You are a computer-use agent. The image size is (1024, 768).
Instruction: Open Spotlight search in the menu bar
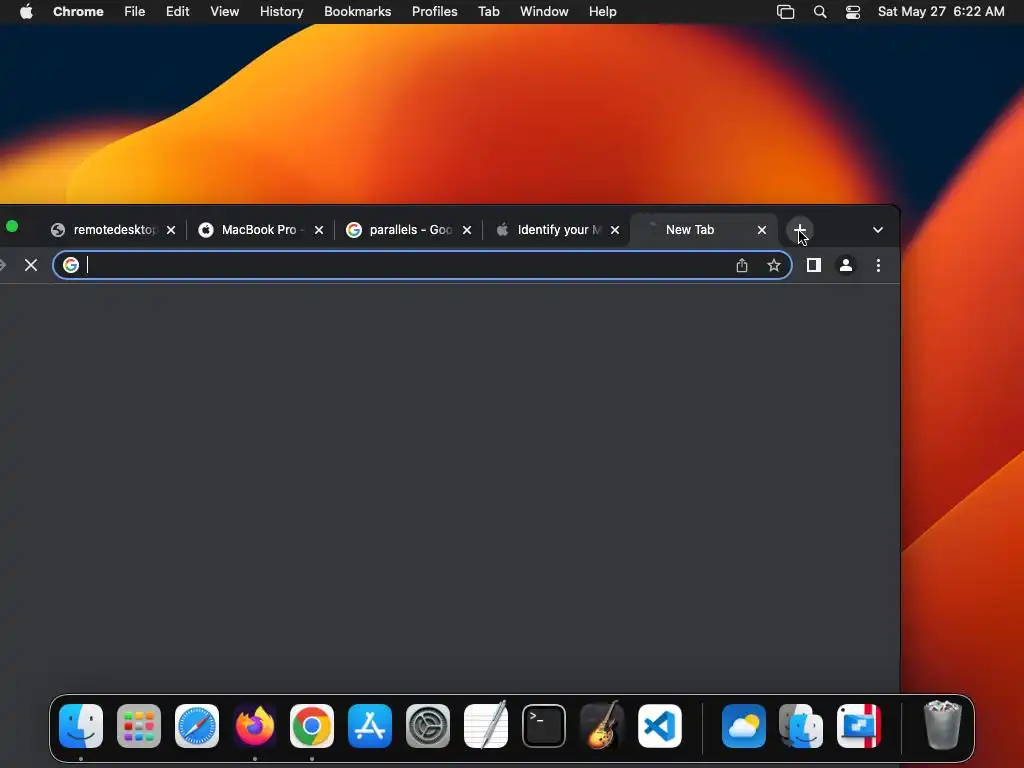pos(820,12)
